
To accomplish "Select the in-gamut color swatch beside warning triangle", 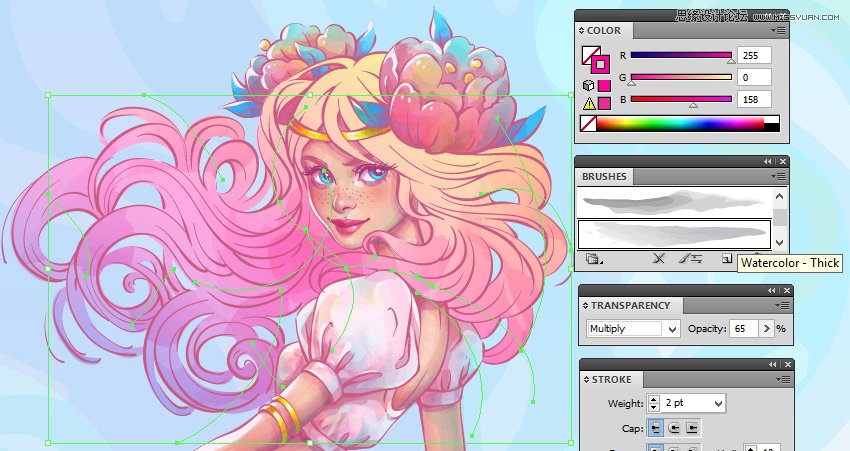I will click(604, 104).
